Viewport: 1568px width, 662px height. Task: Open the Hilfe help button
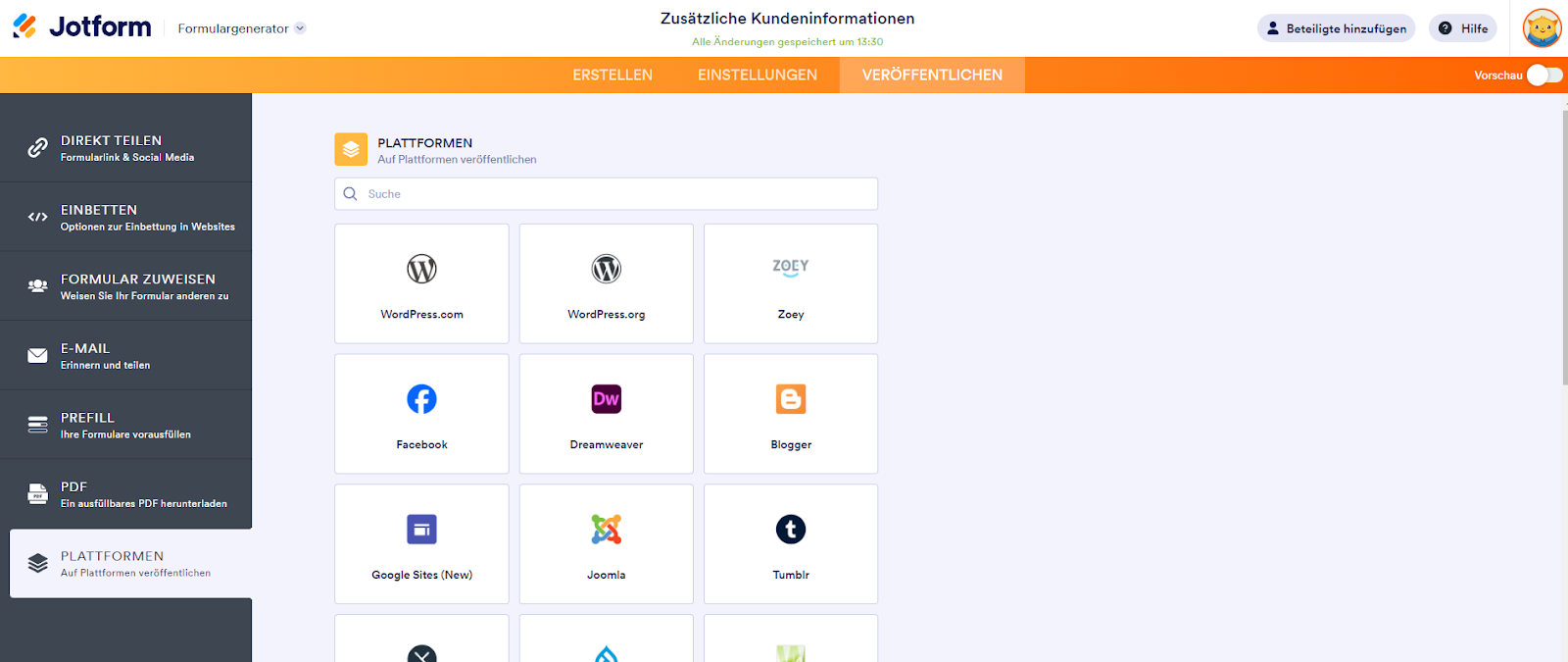[x=1462, y=28]
